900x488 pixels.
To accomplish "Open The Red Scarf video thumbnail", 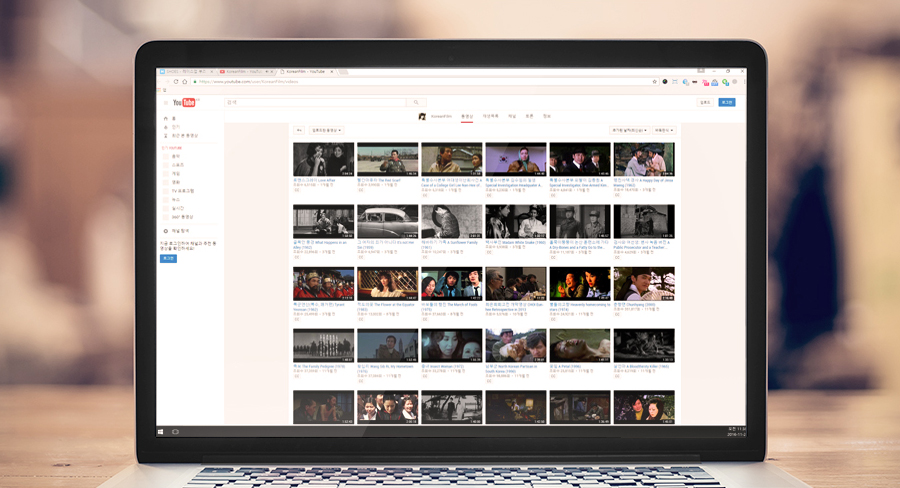I will [387, 160].
